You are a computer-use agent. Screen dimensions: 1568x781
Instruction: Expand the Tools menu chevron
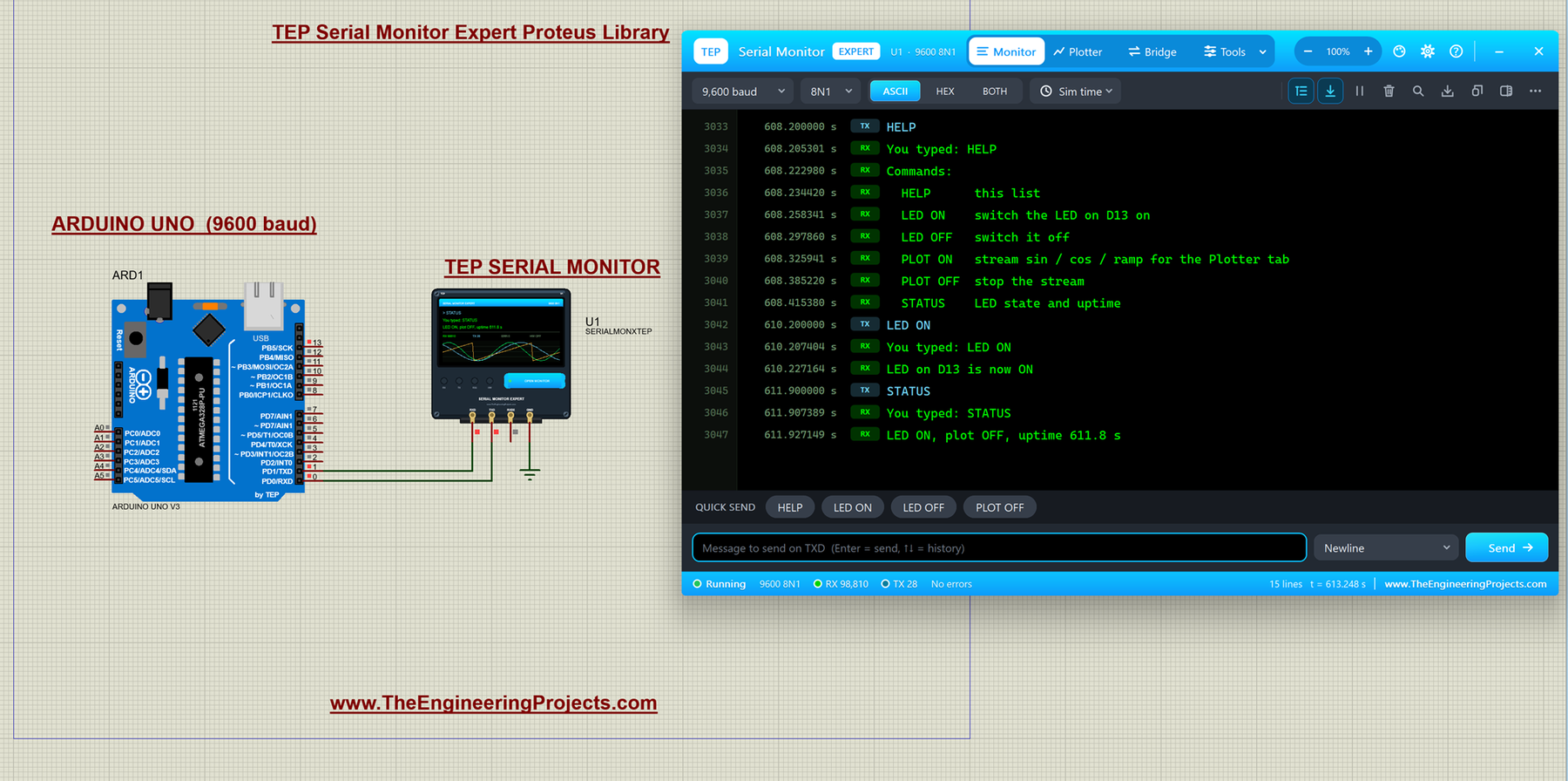pyautogui.click(x=1263, y=51)
